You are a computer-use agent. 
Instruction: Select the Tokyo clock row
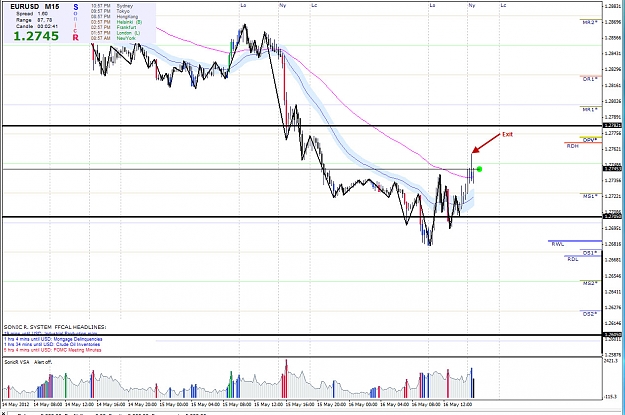point(110,12)
